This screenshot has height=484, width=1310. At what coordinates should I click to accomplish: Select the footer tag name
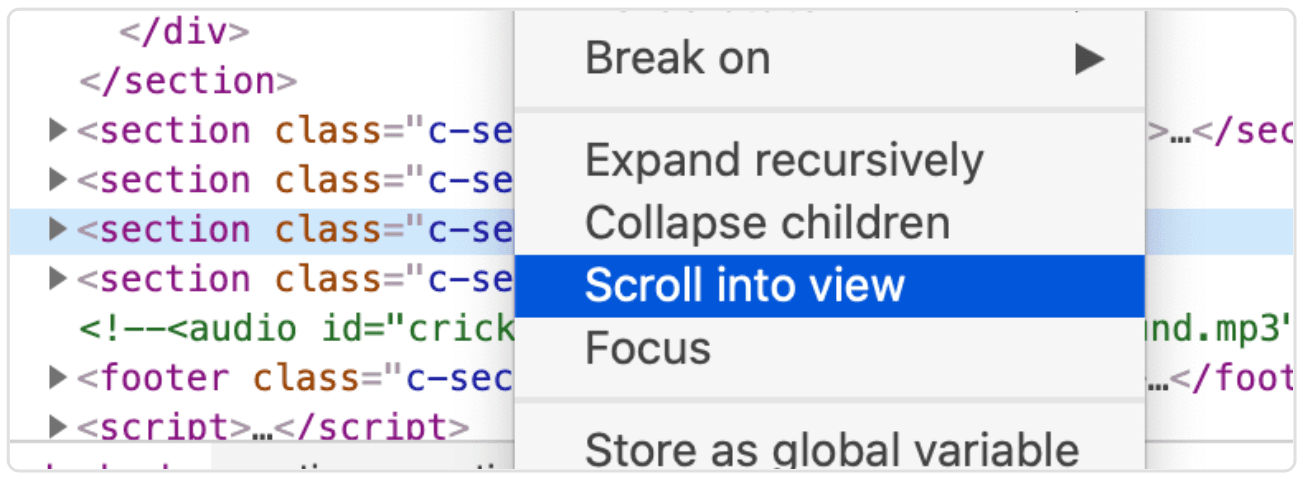[163, 378]
